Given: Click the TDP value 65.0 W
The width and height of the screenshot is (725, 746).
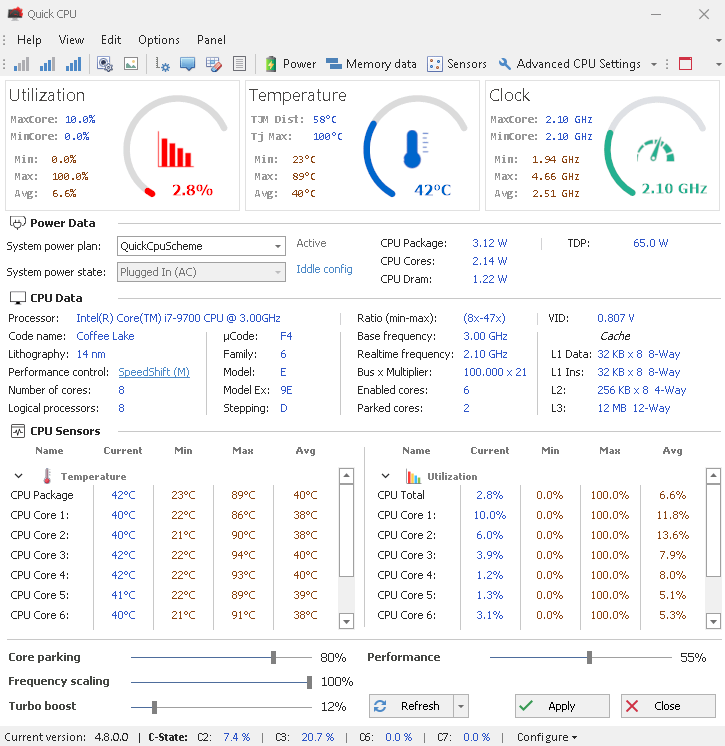Looking at the screenshot, I should (x=650, y=243).
